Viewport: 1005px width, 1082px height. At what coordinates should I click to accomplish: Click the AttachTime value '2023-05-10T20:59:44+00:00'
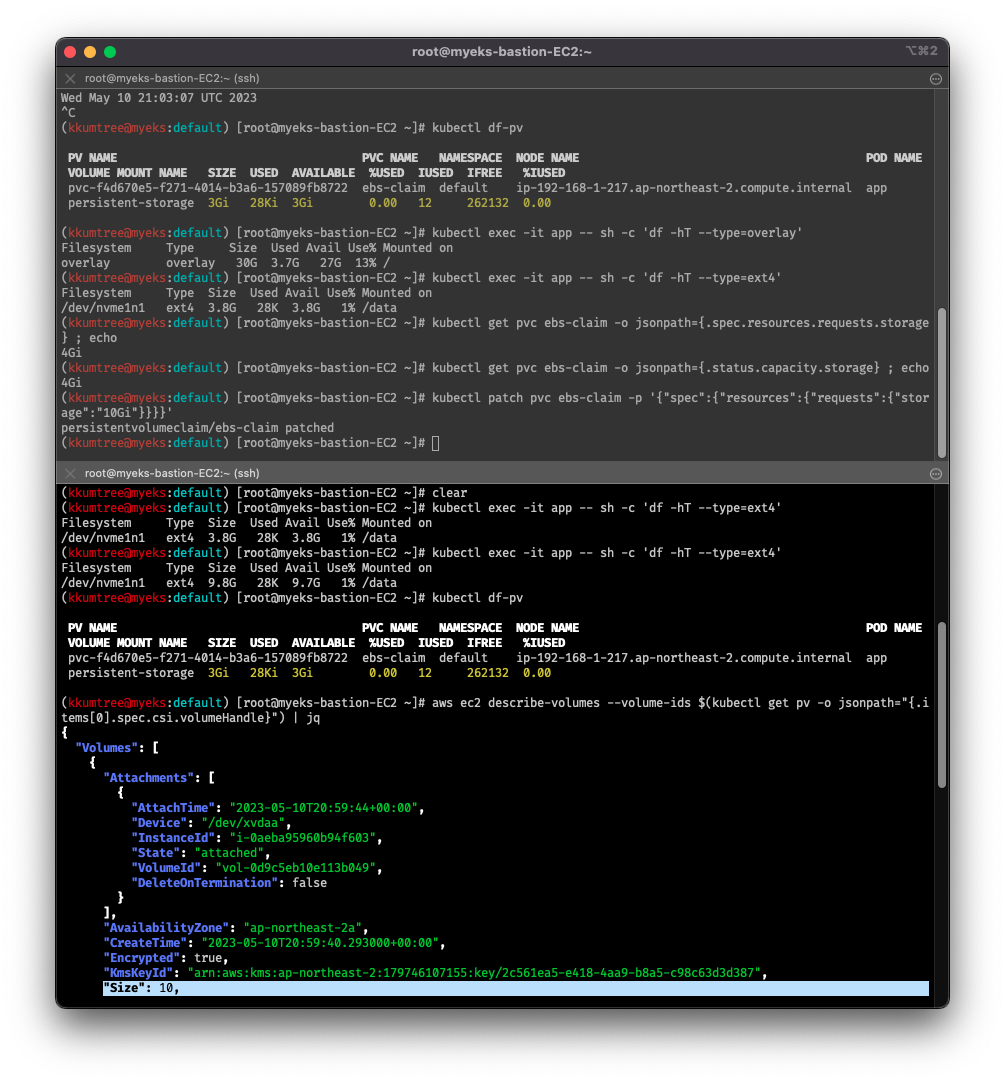point(323,808)
